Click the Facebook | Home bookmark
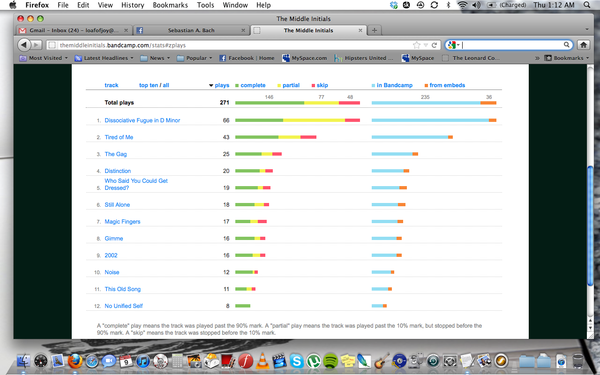The image size is (600, 375). (x=247, y=58)
